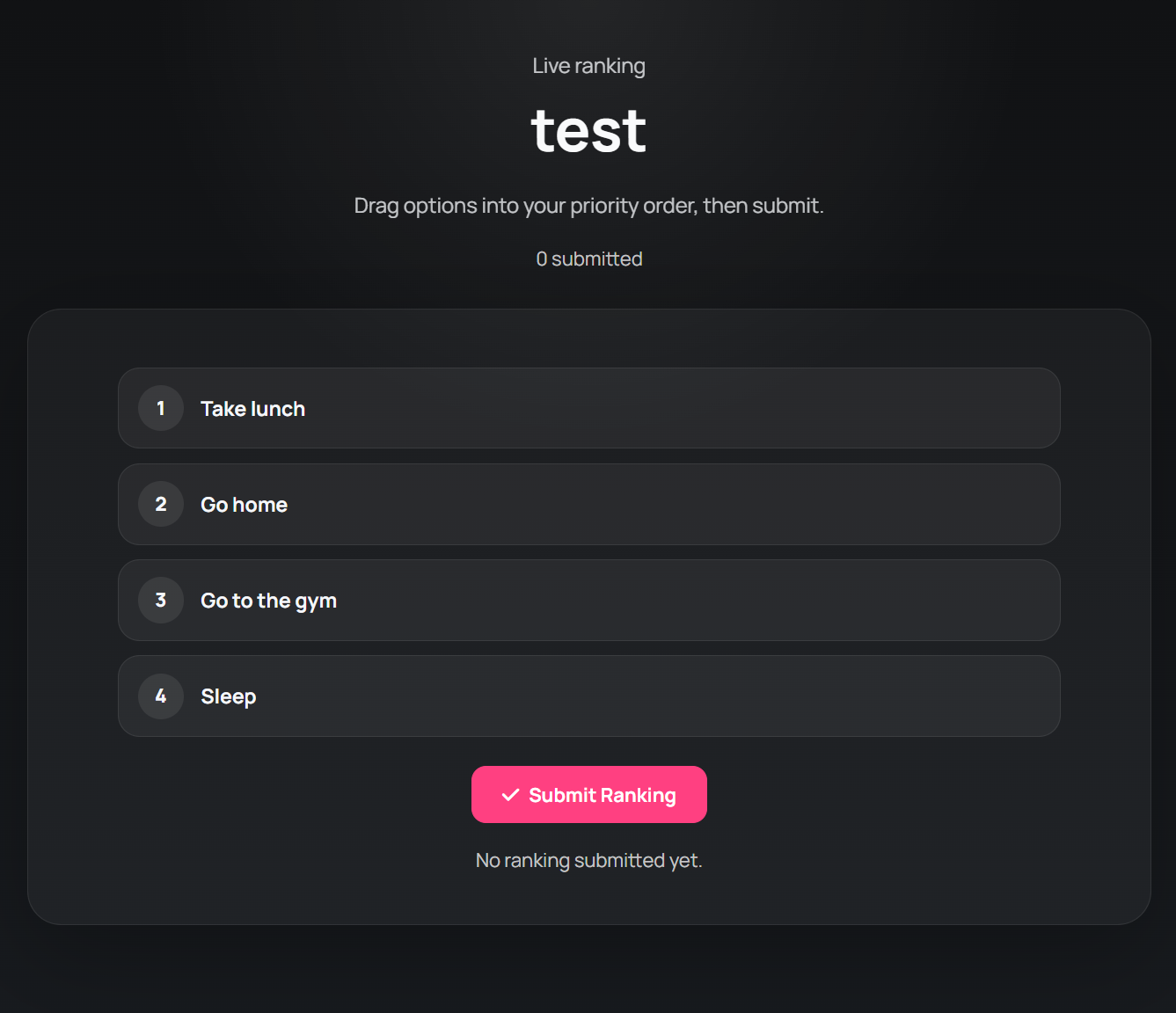Viewport: 1176px width, 1013px height.
Task: Select the number 3 badge beside Go to the gym
Action: coord(160,600)
